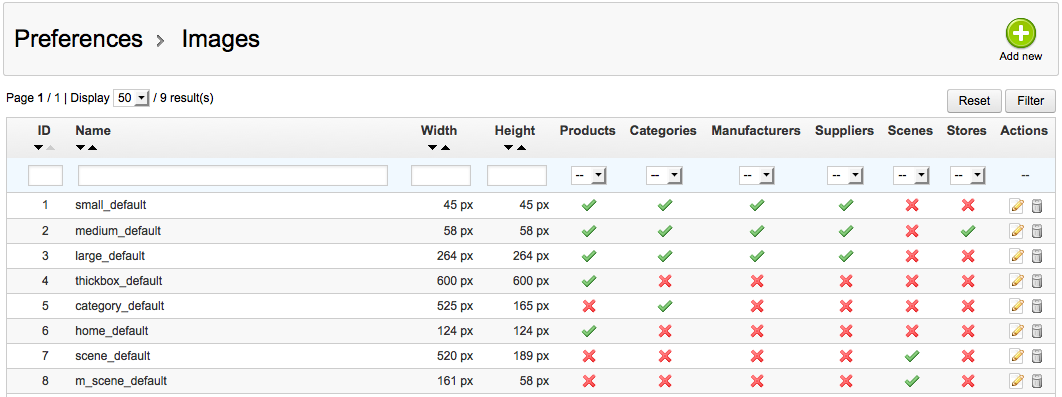Image resolution: width=1062 pixels, height=397 pixels.
Task: Delete the home_default entry
Action: coord(1036,331)
